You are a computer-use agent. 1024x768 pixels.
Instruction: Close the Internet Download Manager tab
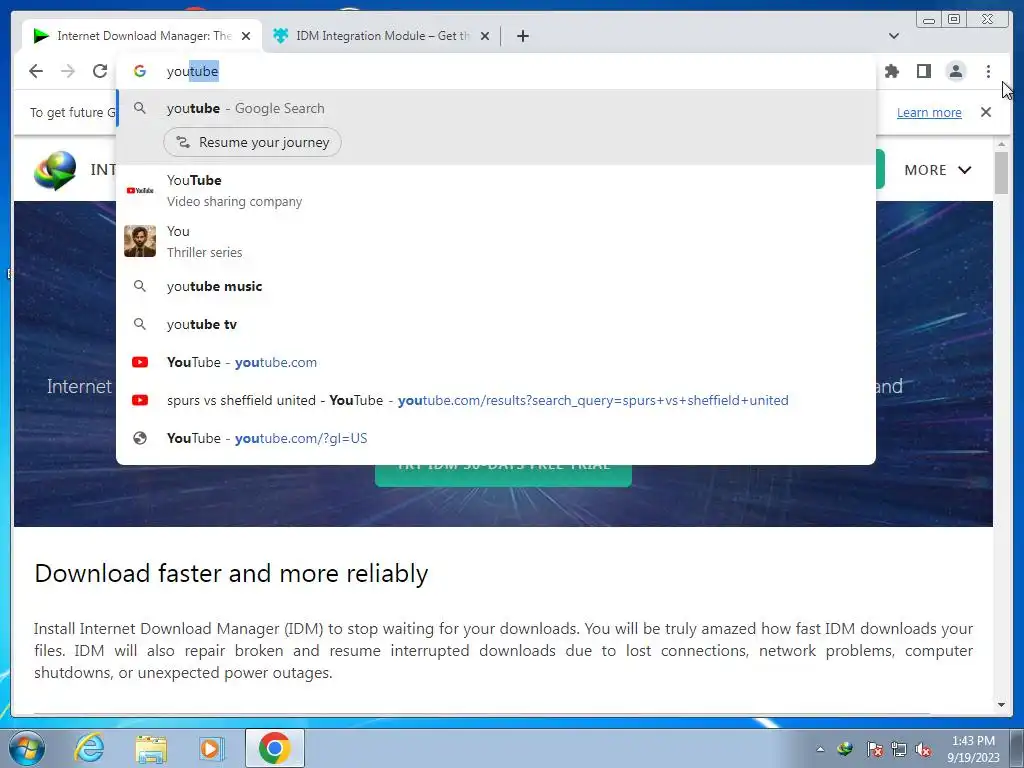click(246, 36)
